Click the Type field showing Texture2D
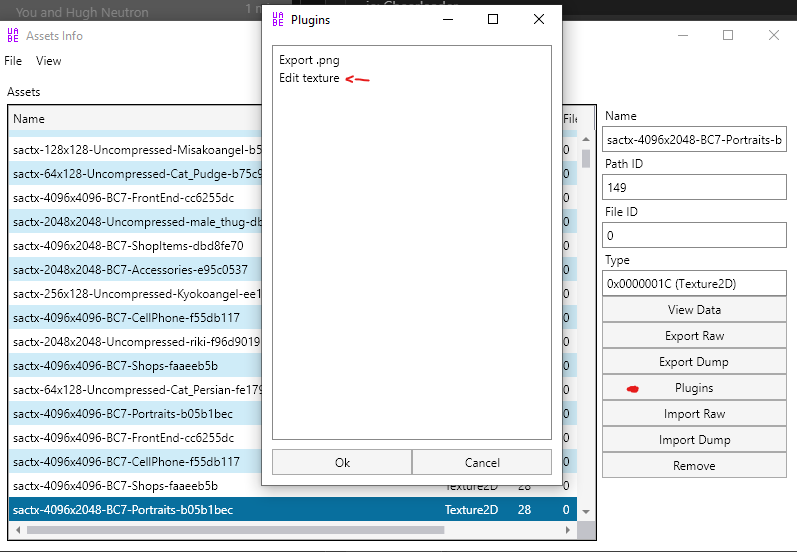Image resolution: width=797 pixels, height=552 pixels. 694,284
